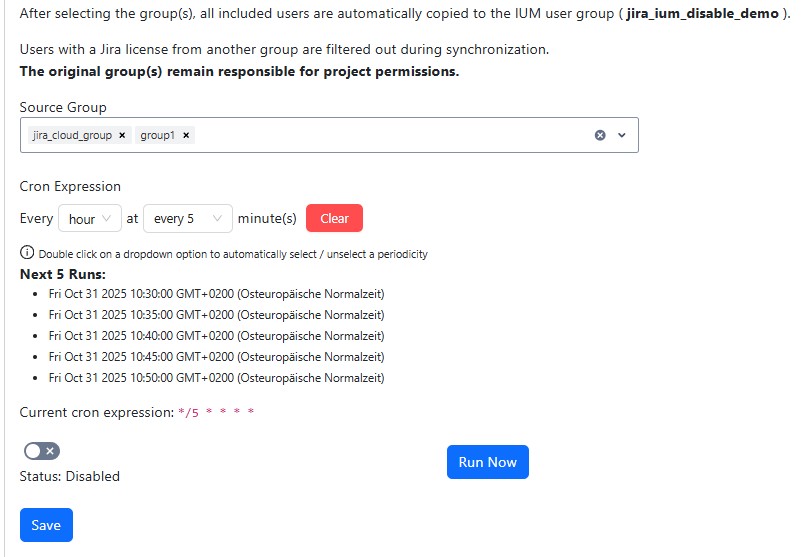The width and height of the screenshot is (810, 557).
Task: Clear all selected source groups
Action: 600,135
